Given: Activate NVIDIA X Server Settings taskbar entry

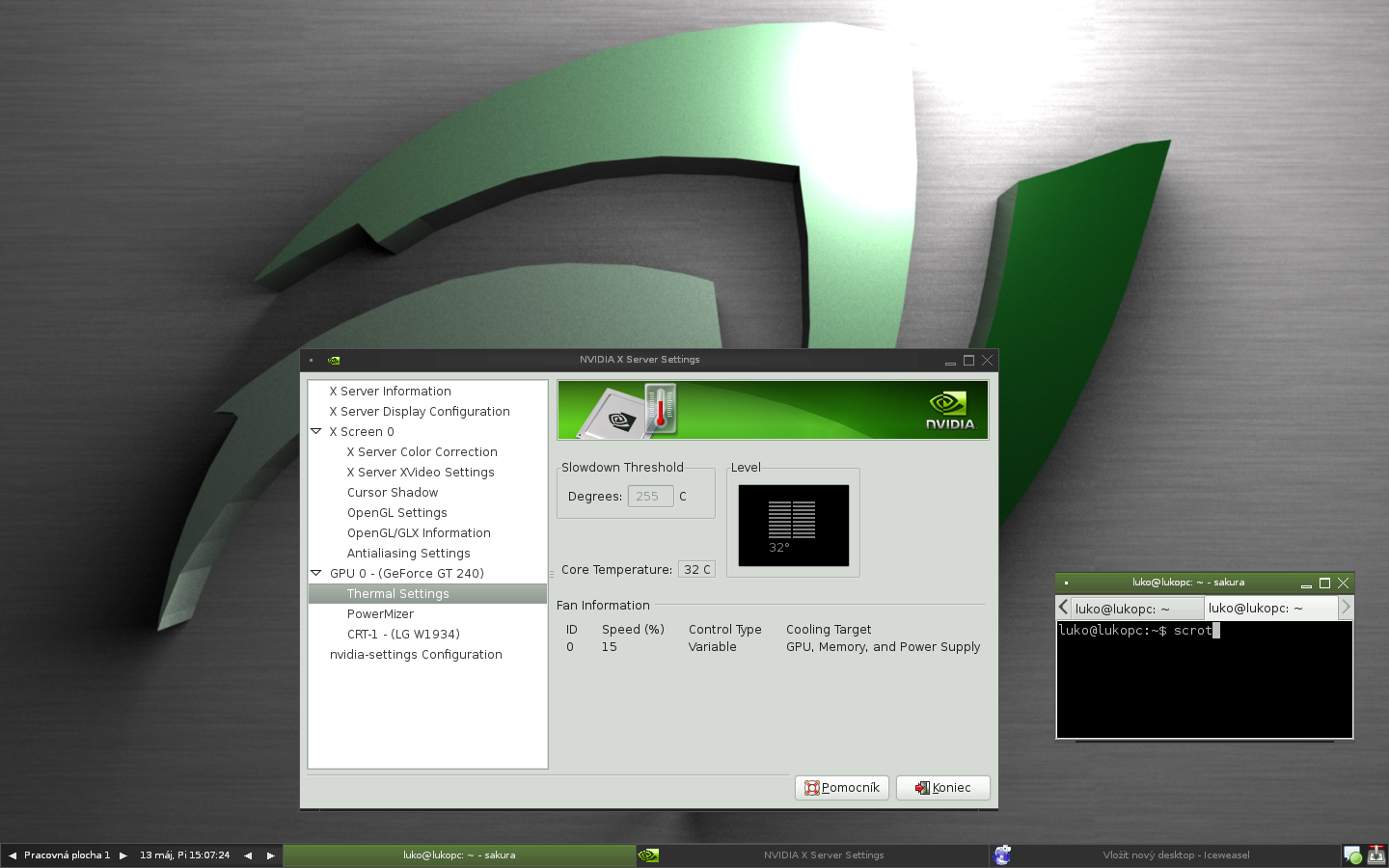Looking at the screenshot, I should tap(824, 855).
